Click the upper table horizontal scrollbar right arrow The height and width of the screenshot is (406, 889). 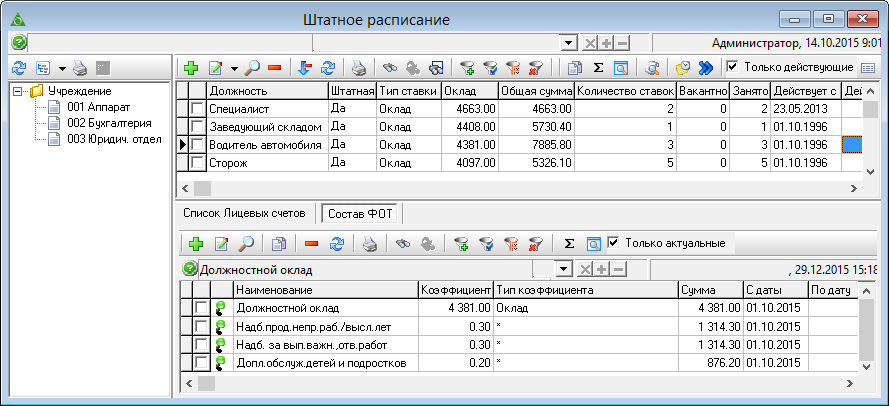point(854,188)
